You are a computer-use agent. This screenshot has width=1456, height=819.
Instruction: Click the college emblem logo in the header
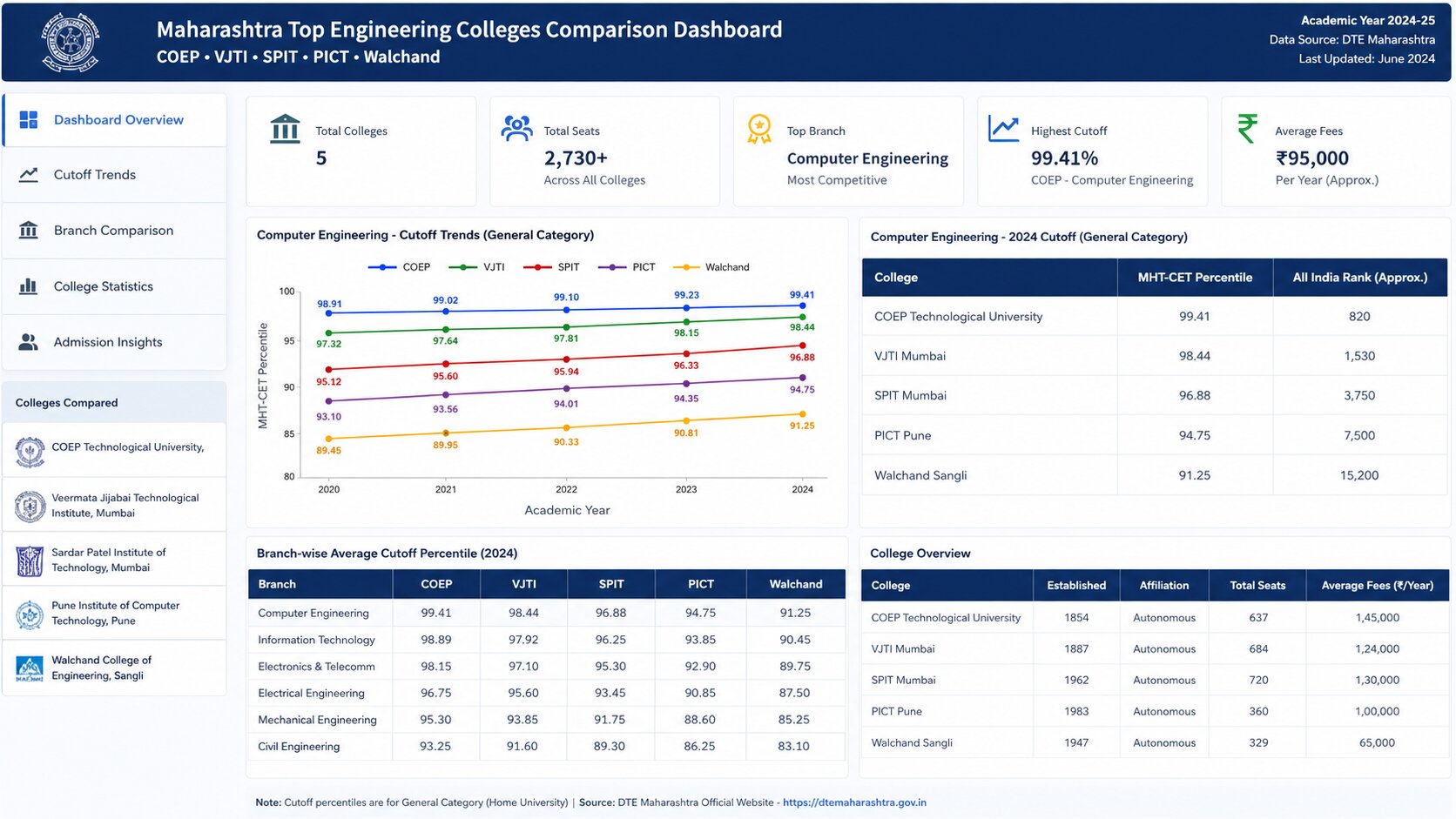click(x=71, y=42)
